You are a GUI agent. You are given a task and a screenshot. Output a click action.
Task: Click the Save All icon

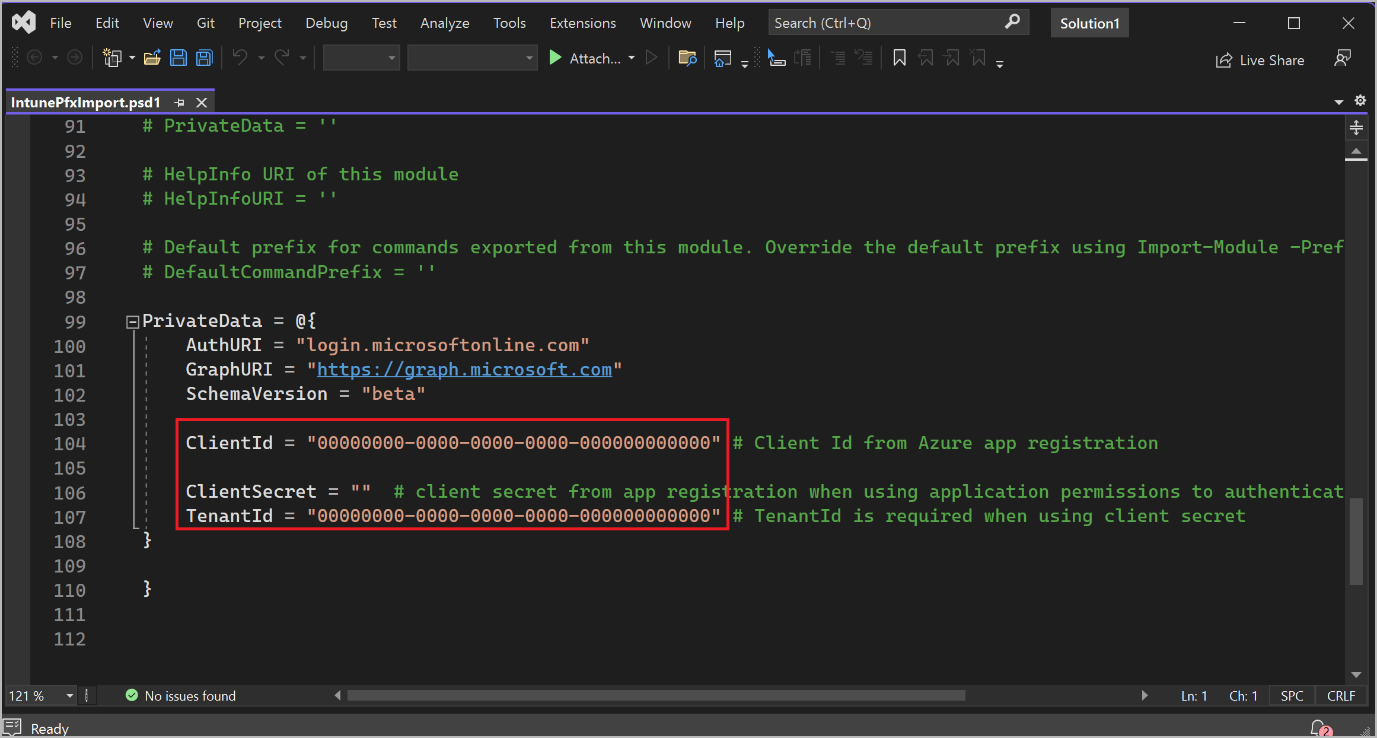pyautogui.click(x=204, y=59)
